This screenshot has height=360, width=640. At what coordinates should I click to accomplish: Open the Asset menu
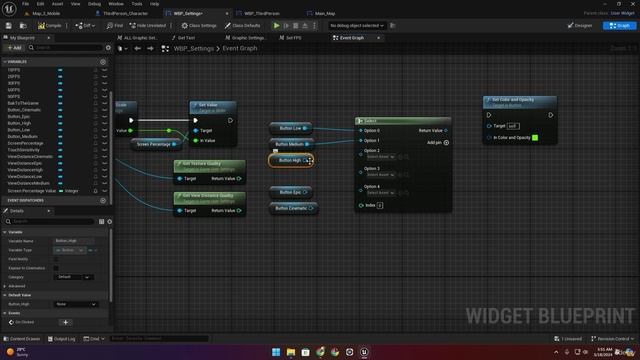tap(57, 4)
